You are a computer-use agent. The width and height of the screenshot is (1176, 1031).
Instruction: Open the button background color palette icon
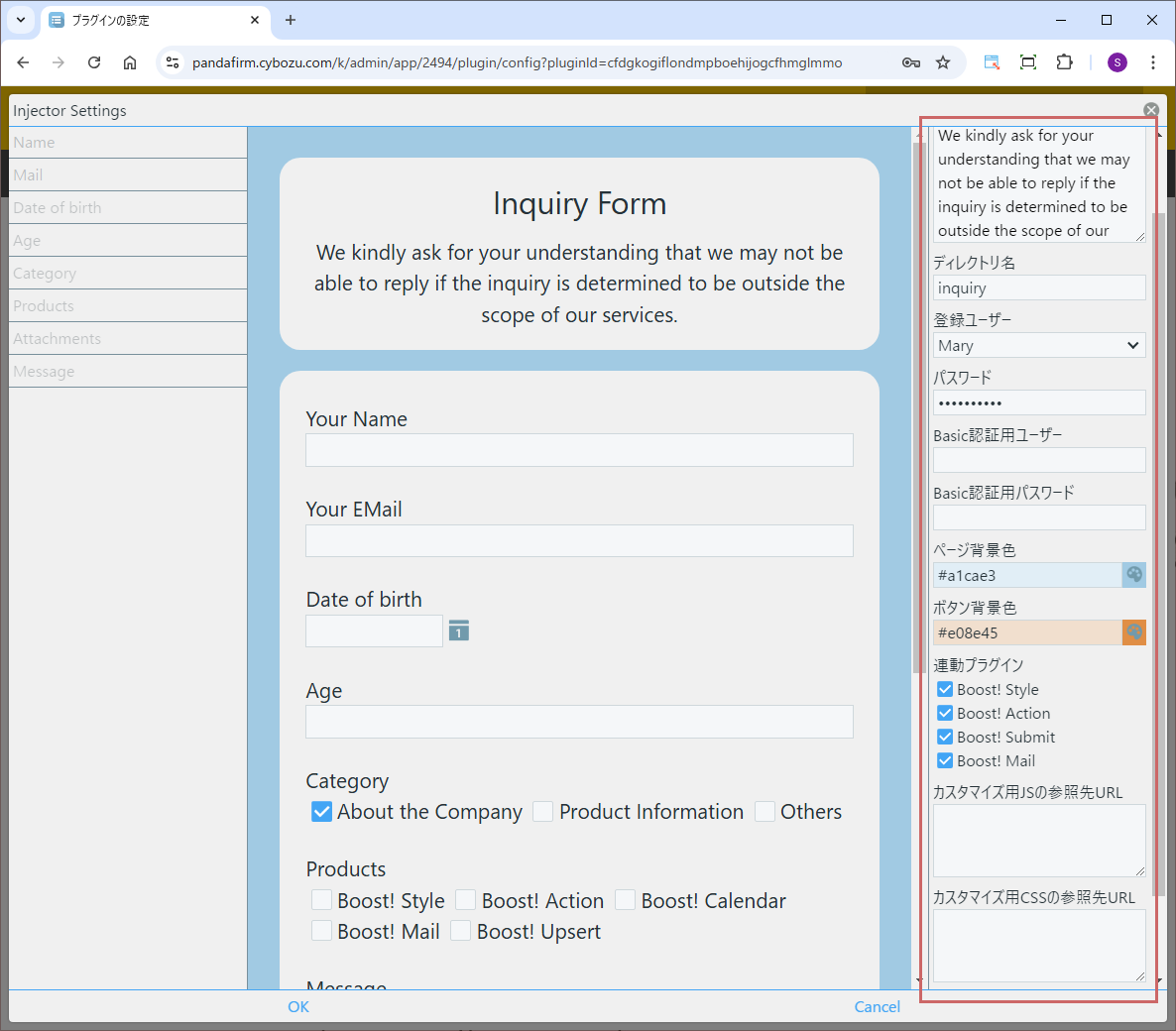1133,632
